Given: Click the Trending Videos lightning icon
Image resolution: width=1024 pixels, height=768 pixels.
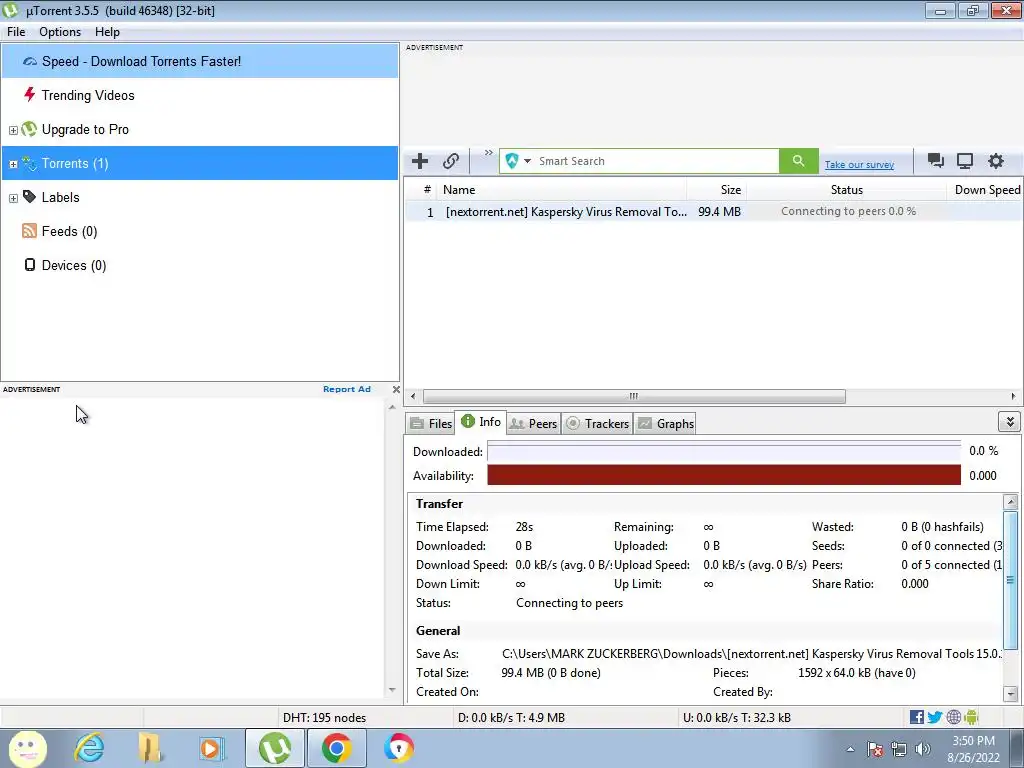Looking at the screenshot, I should click(x=29, y=95).
